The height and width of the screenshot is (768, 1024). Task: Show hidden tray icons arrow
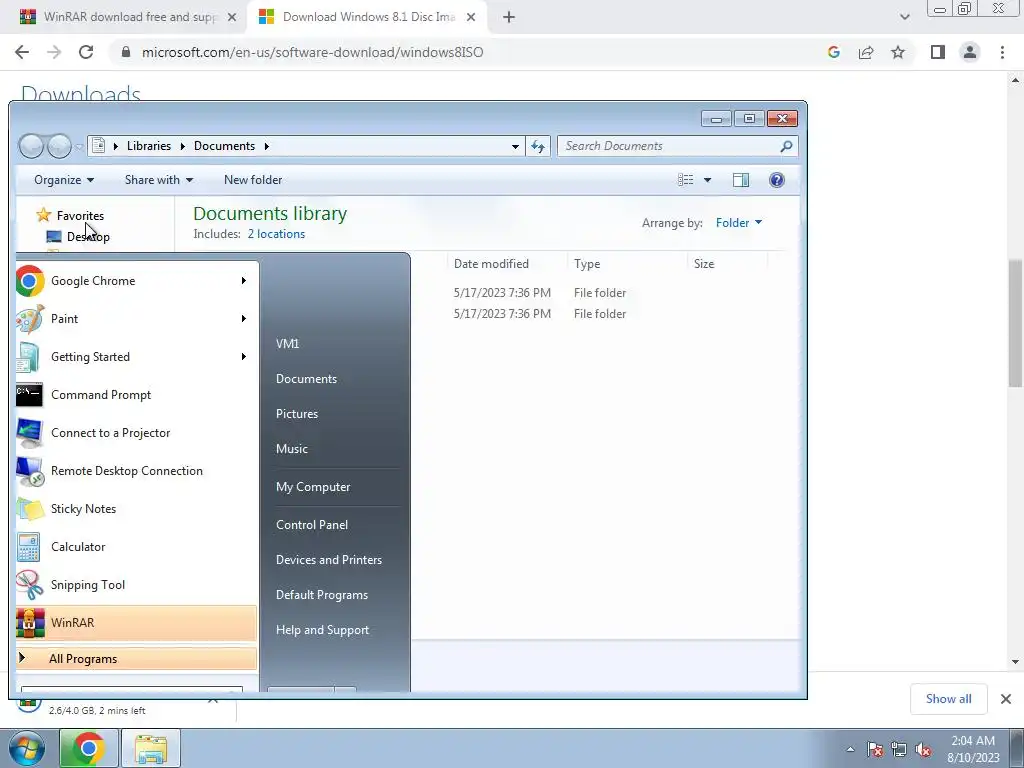850,749
